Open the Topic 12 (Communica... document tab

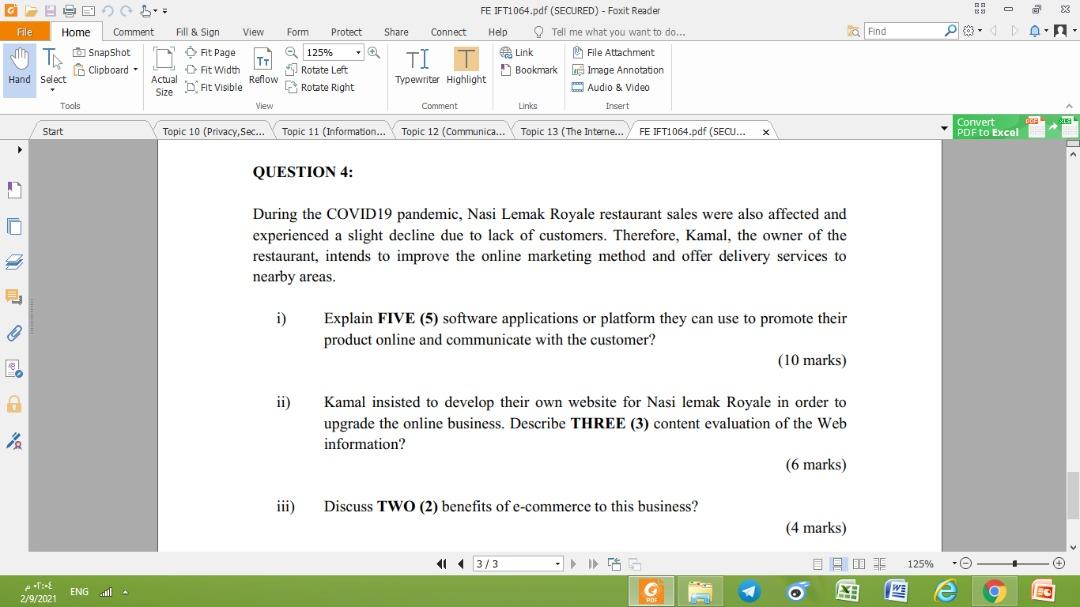point(452,130)
